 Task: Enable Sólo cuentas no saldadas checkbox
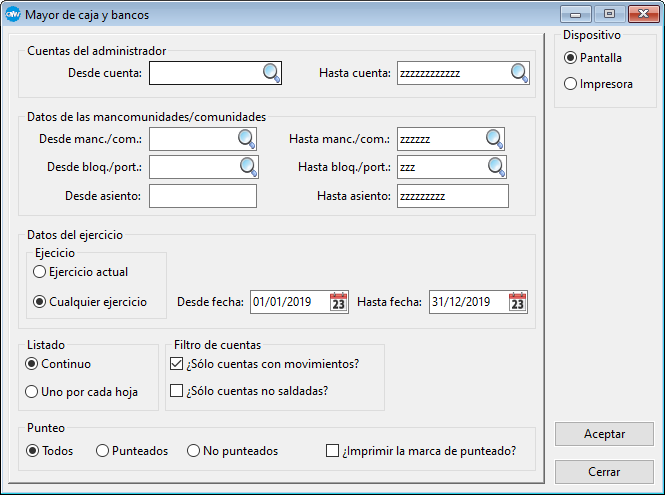(177, 390)
